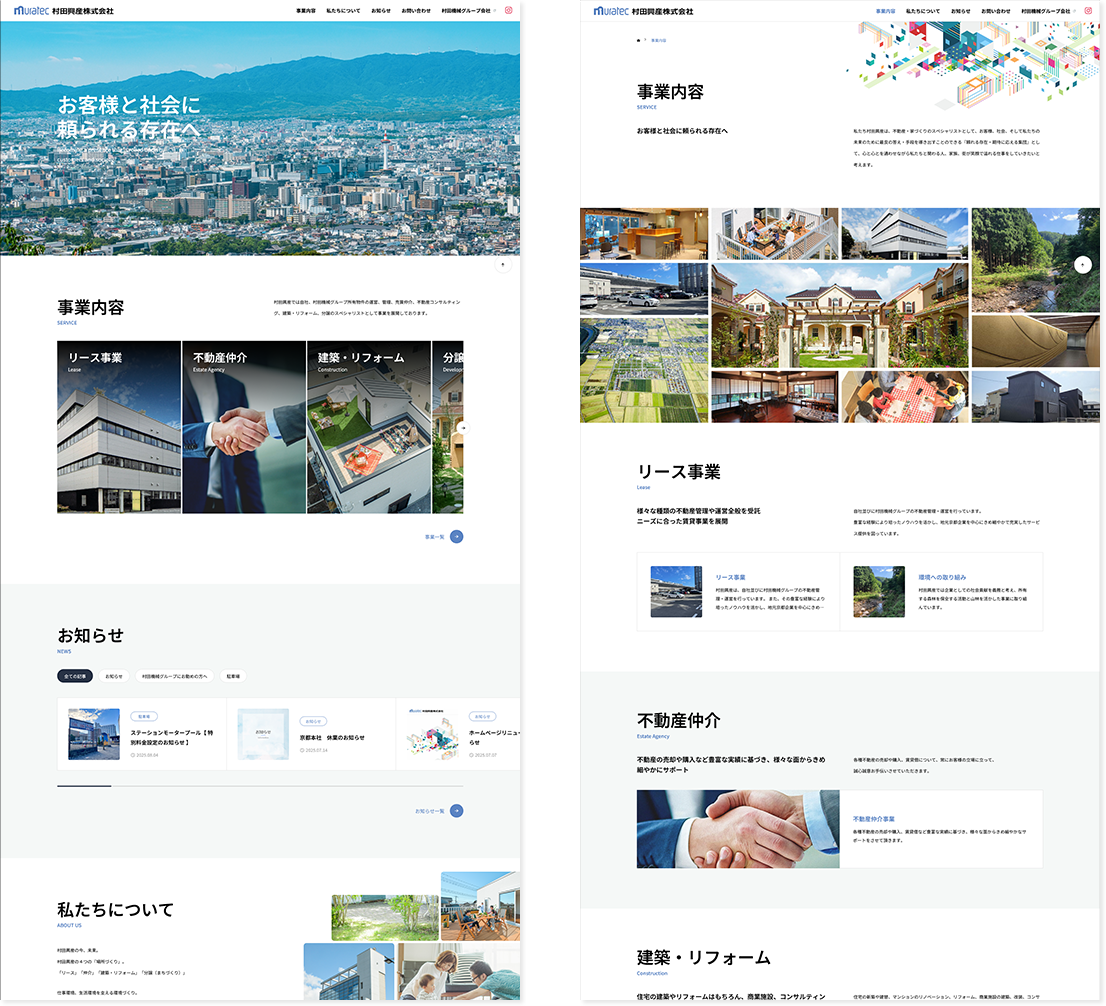Click the Muratec logo on the right page
This screenshot has height=1006, width=1106.
[x=643, y=11]
